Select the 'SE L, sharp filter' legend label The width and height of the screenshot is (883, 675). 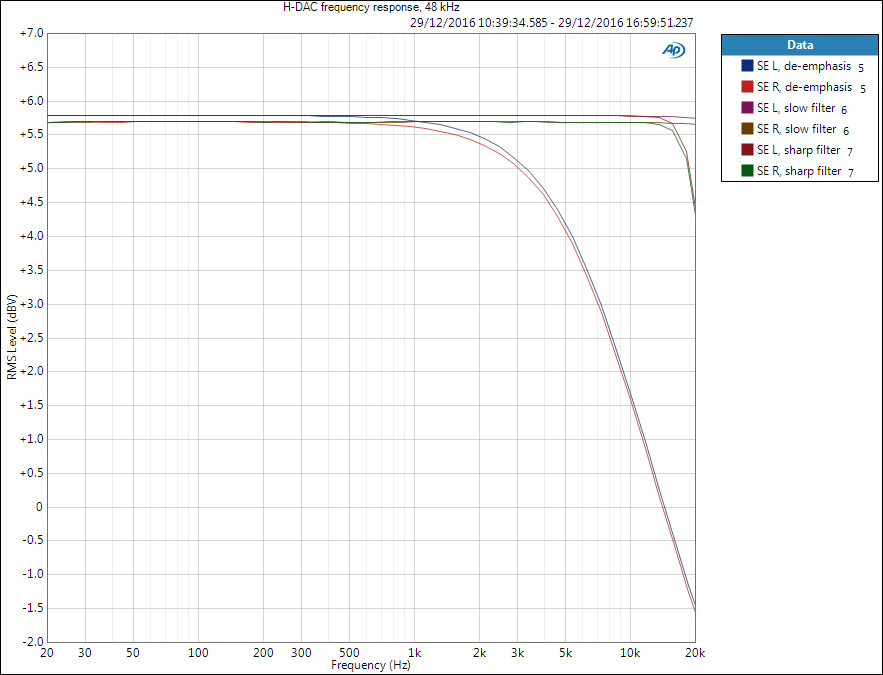(x=799, y=150)
